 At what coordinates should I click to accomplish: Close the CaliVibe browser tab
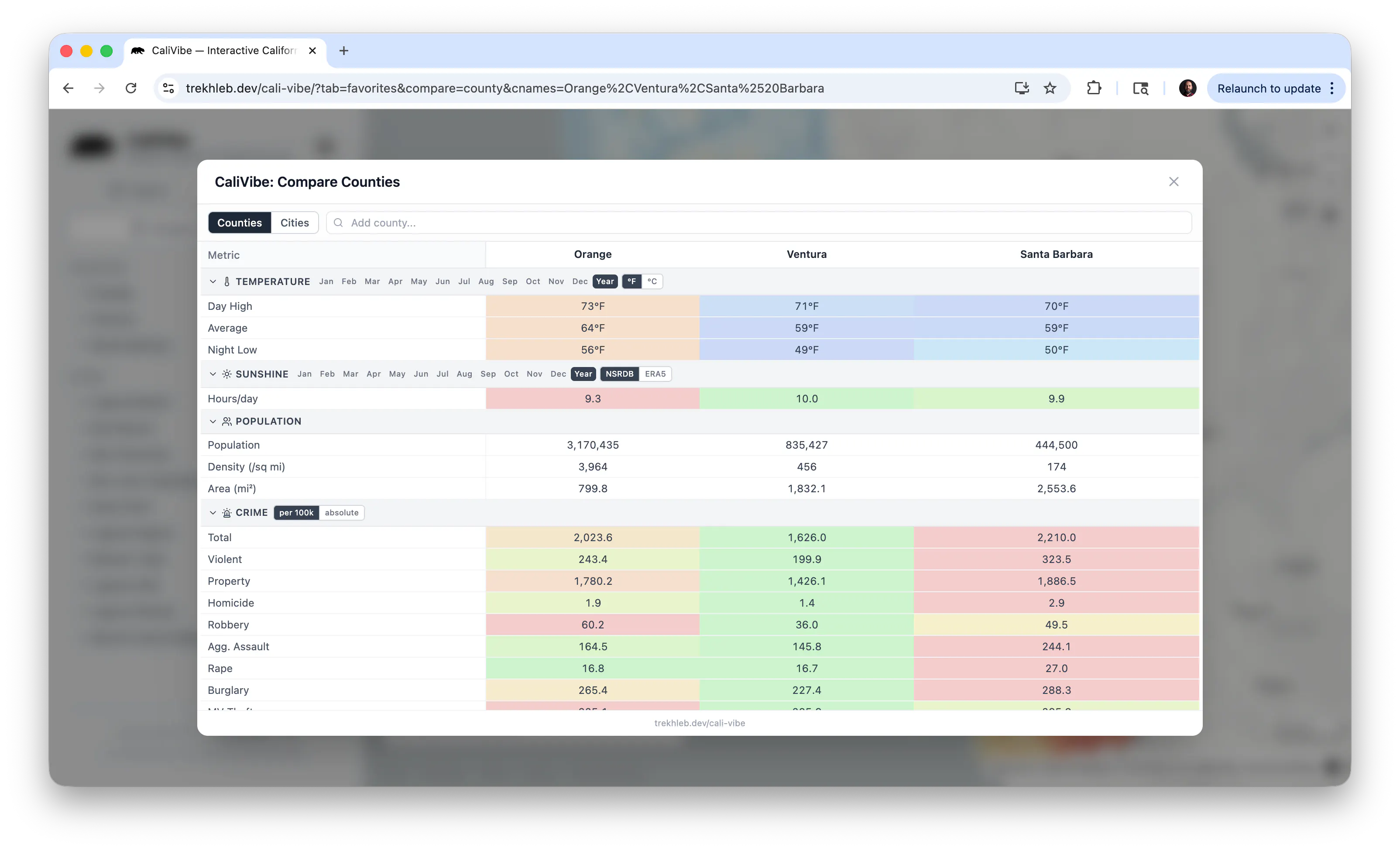coord(312,51)
